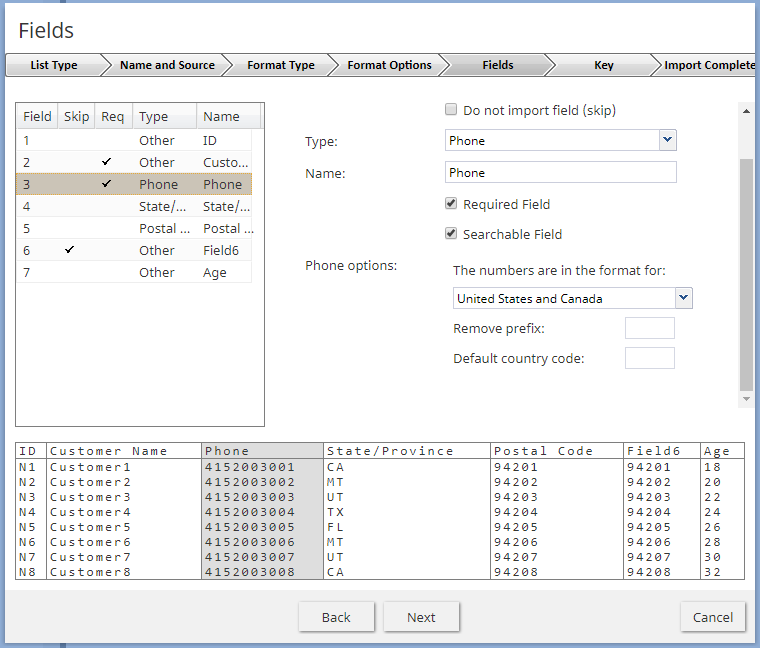Screen dimensions: 760x648
Task: Check 'Do not import field (skip)' box
Action: pyautogui.click(x=451, y=110)
